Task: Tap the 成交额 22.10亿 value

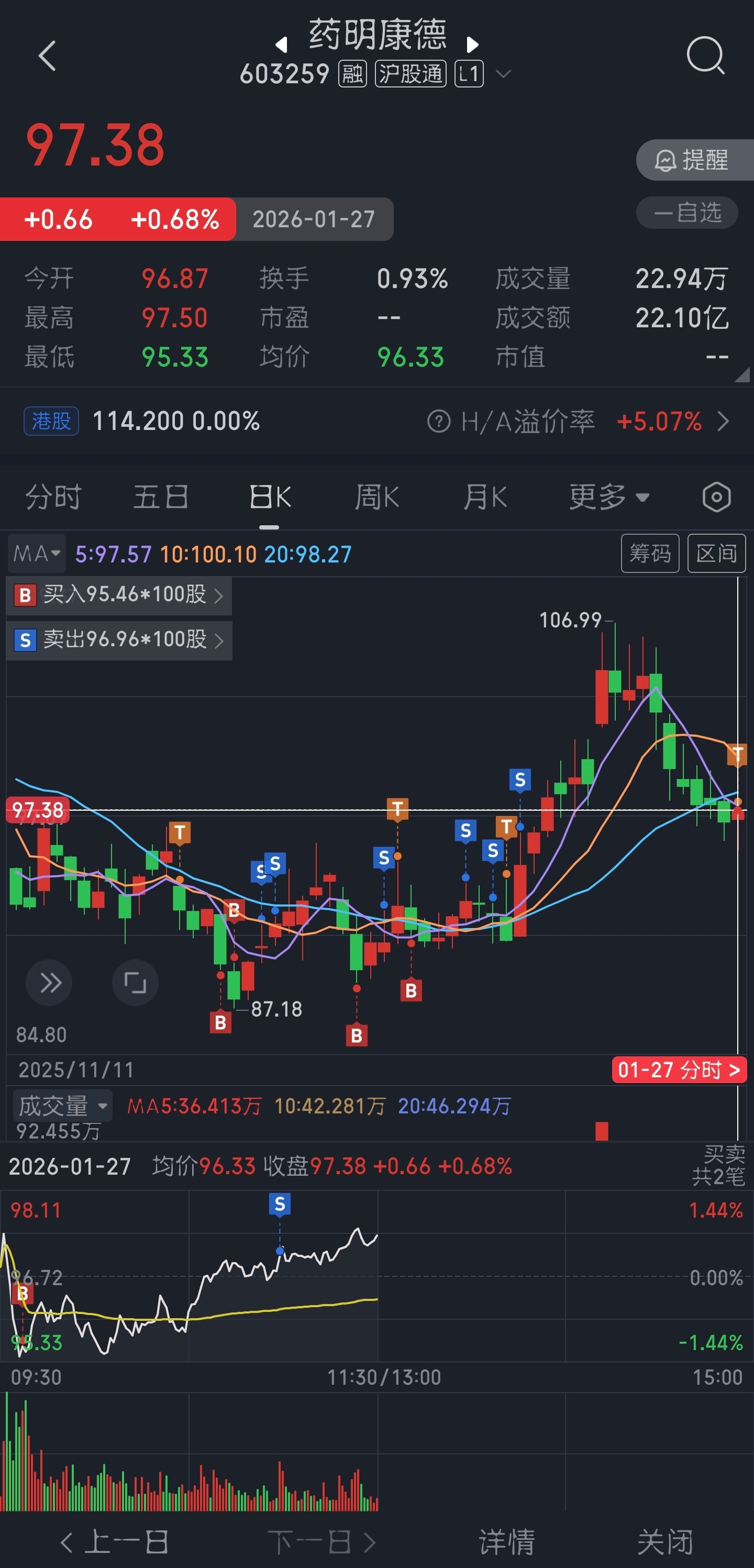Action: (x=682, y=318)
